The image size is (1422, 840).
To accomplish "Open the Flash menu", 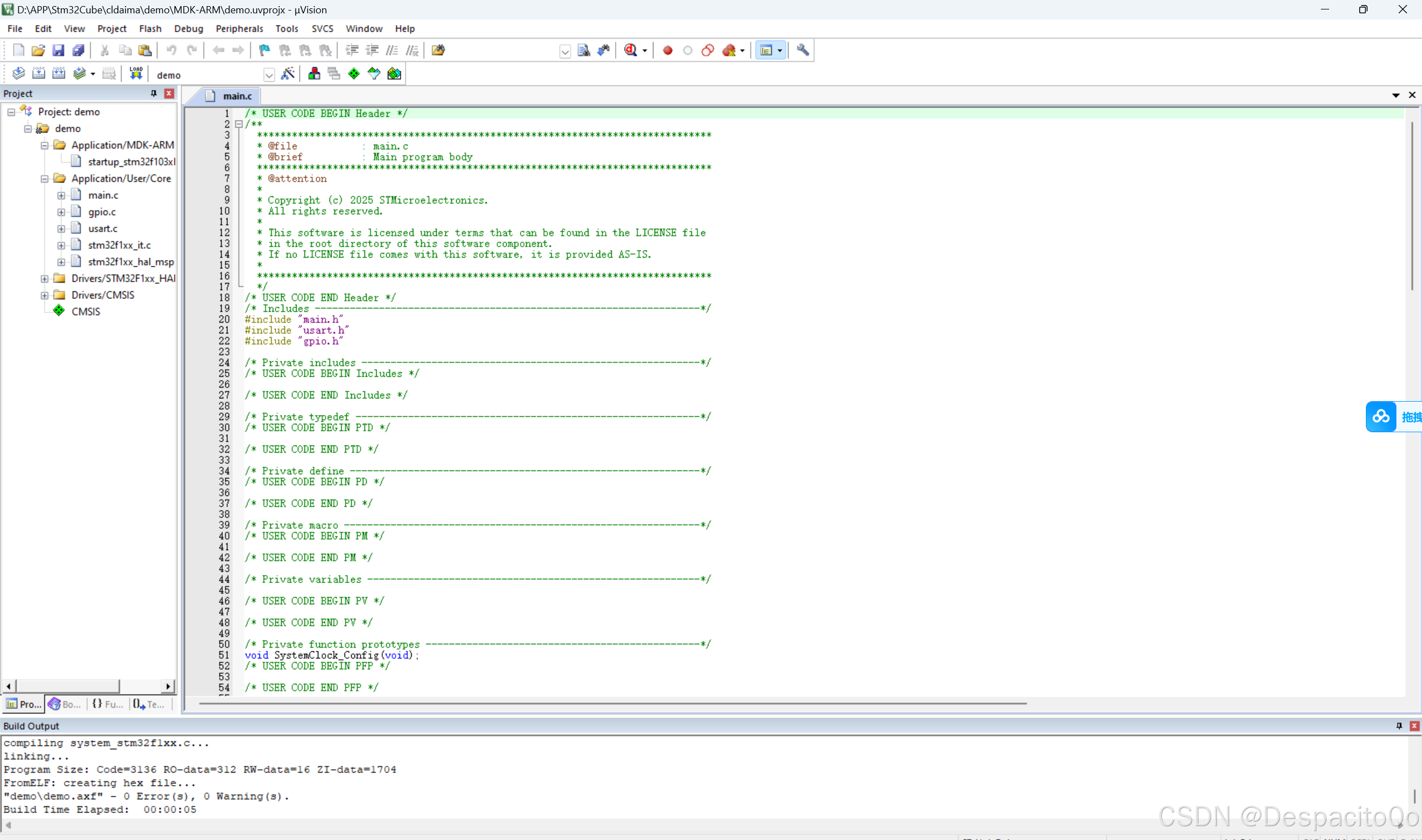I will (x=150, y=28).
